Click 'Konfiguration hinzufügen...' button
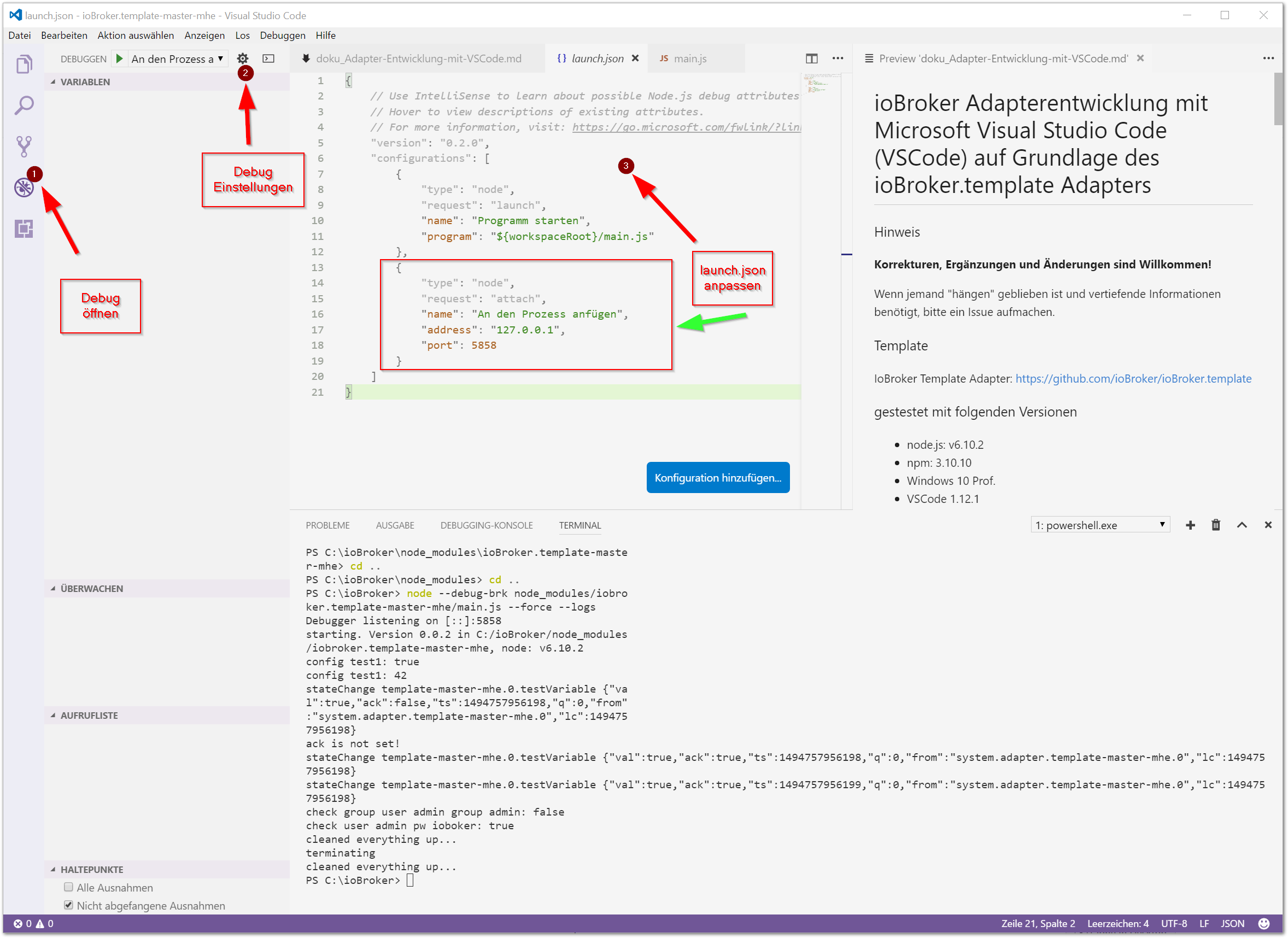 (x=717, y=478)
